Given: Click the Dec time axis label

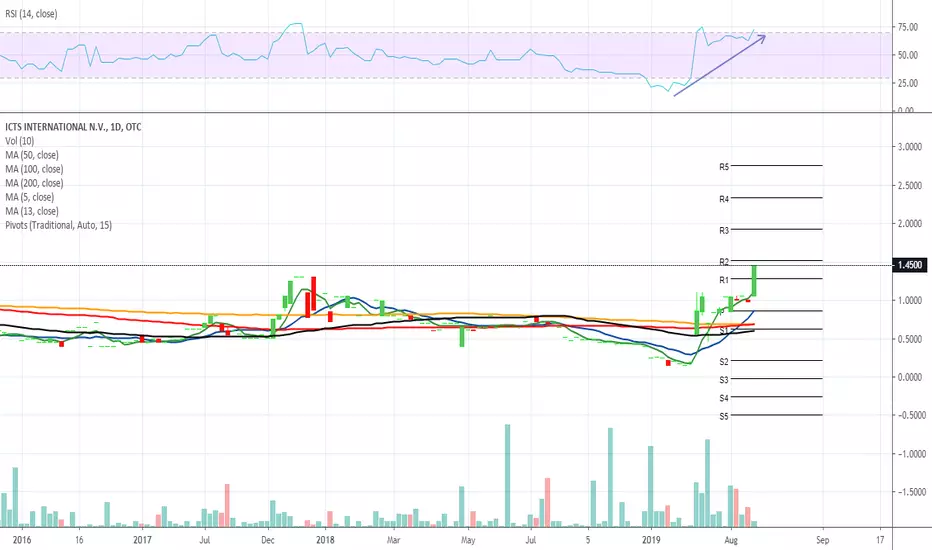Looking at the screenshot, I should [x=268, y=540].
